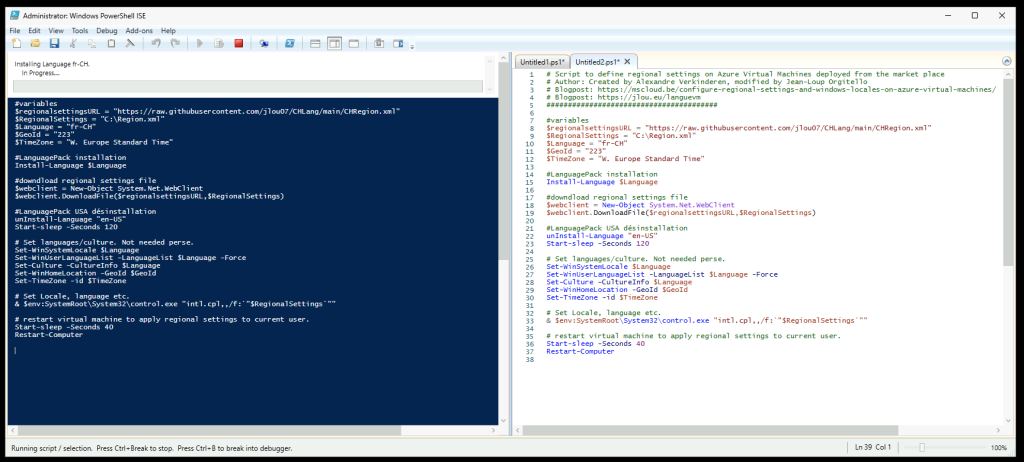Image resolution: width=1024 pixels, height=462 pixels.
Task: Redo the last edit via toolbar arrow
Action: (174, 44)
